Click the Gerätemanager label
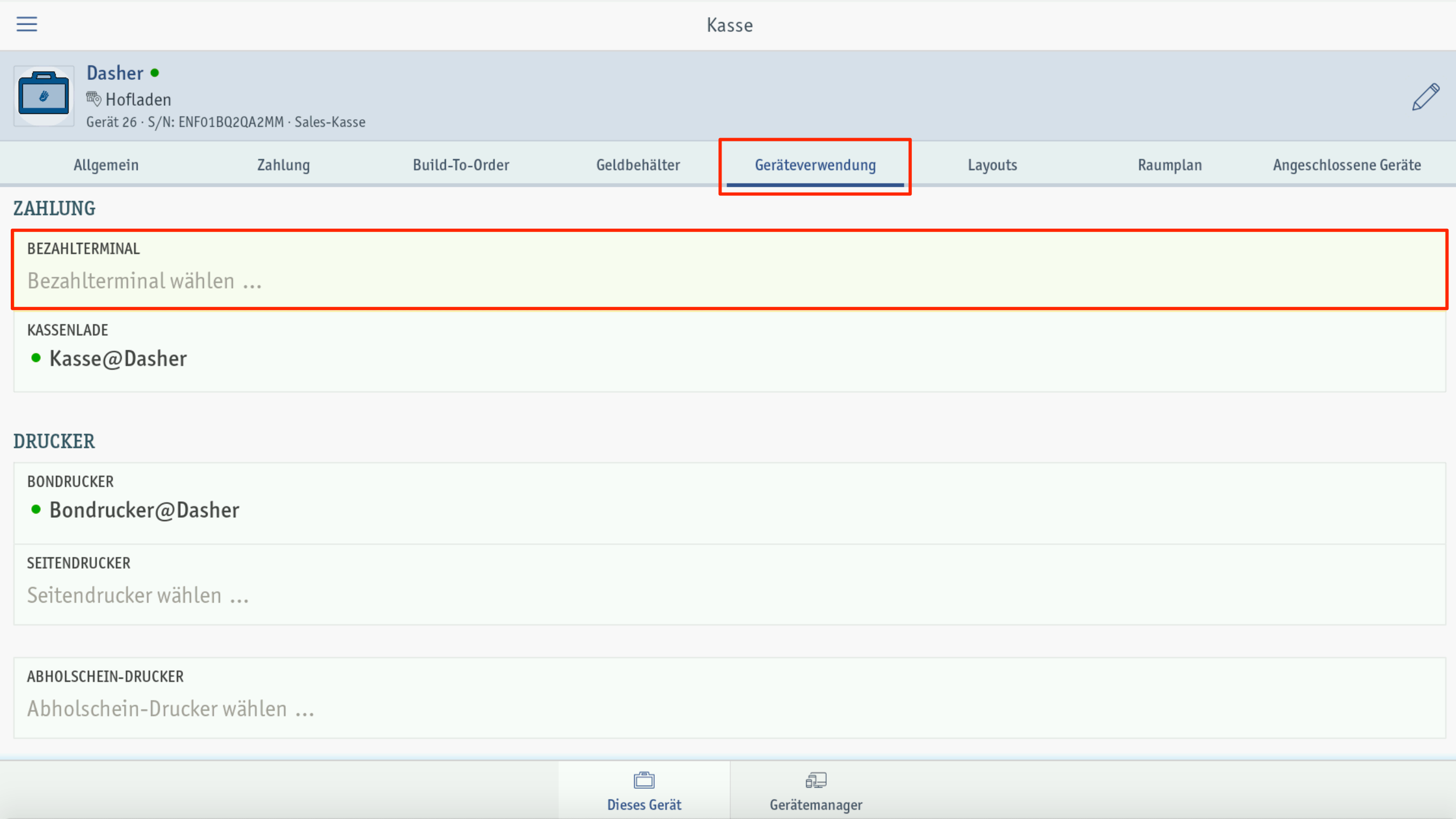 coord(815,804)
